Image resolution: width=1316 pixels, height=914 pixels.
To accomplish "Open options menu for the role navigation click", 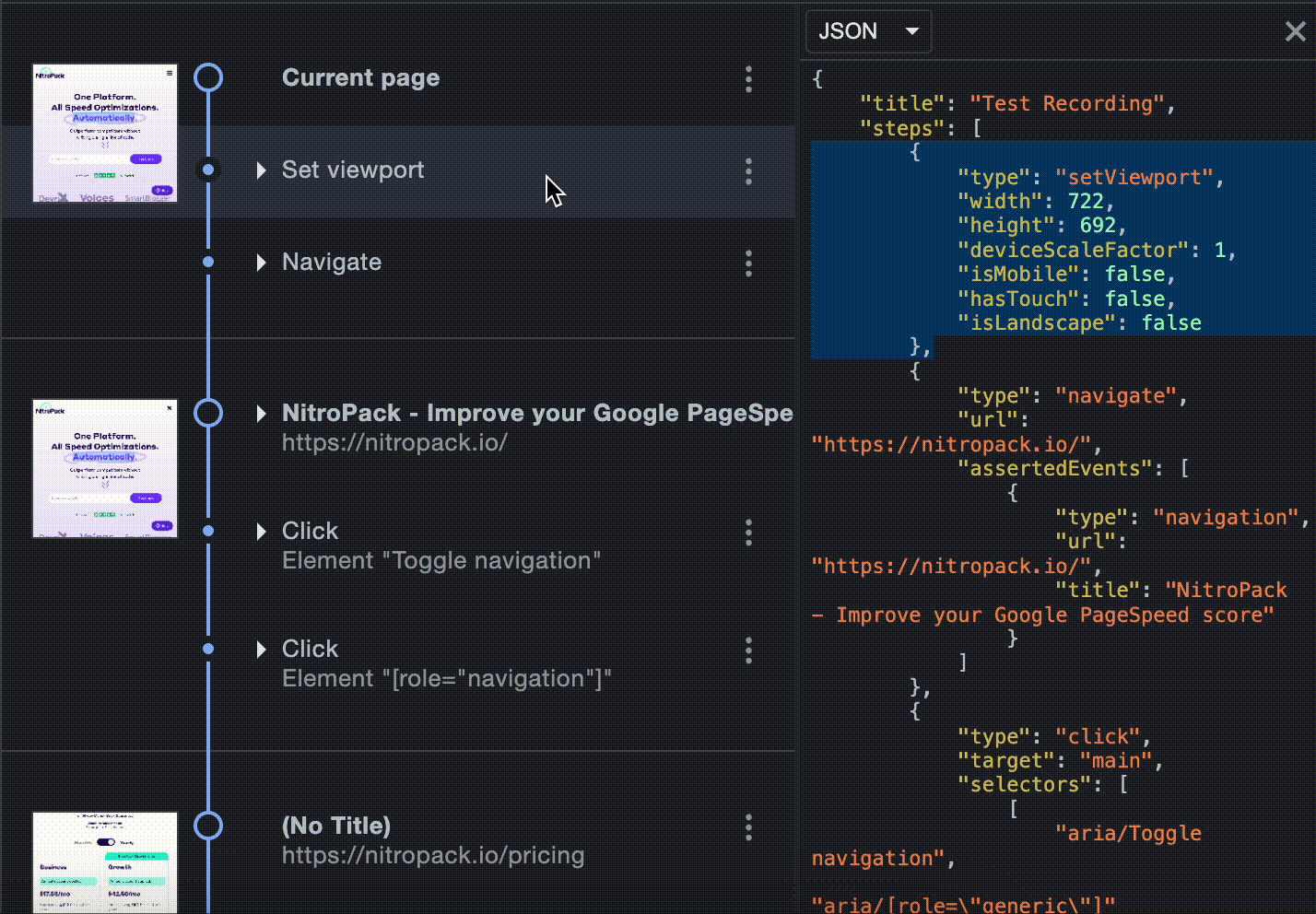I will [x=748, y=650].
